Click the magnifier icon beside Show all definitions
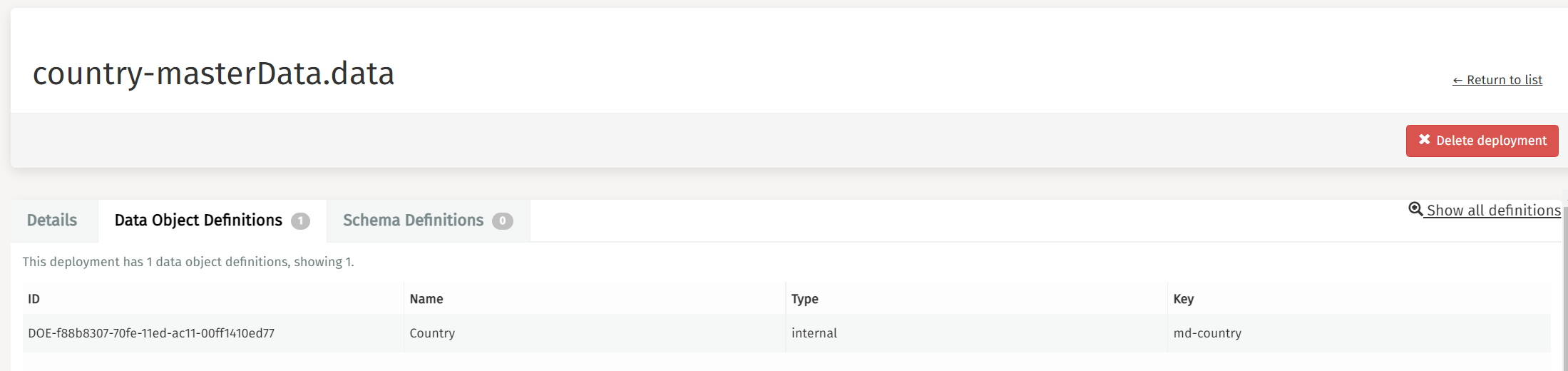The height and width of the screenshot is (371, 1568). tap(1415, 209)
